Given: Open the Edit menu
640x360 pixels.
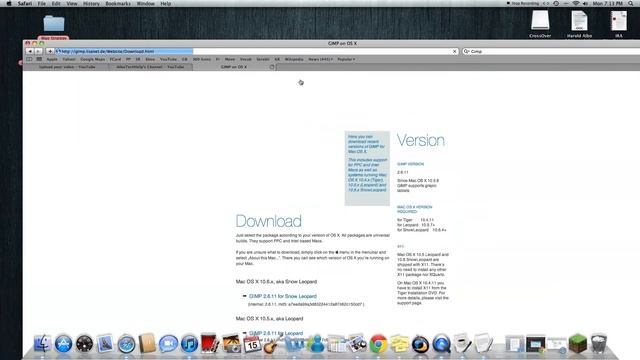Looking at the screenshot, I should [56, 3].
